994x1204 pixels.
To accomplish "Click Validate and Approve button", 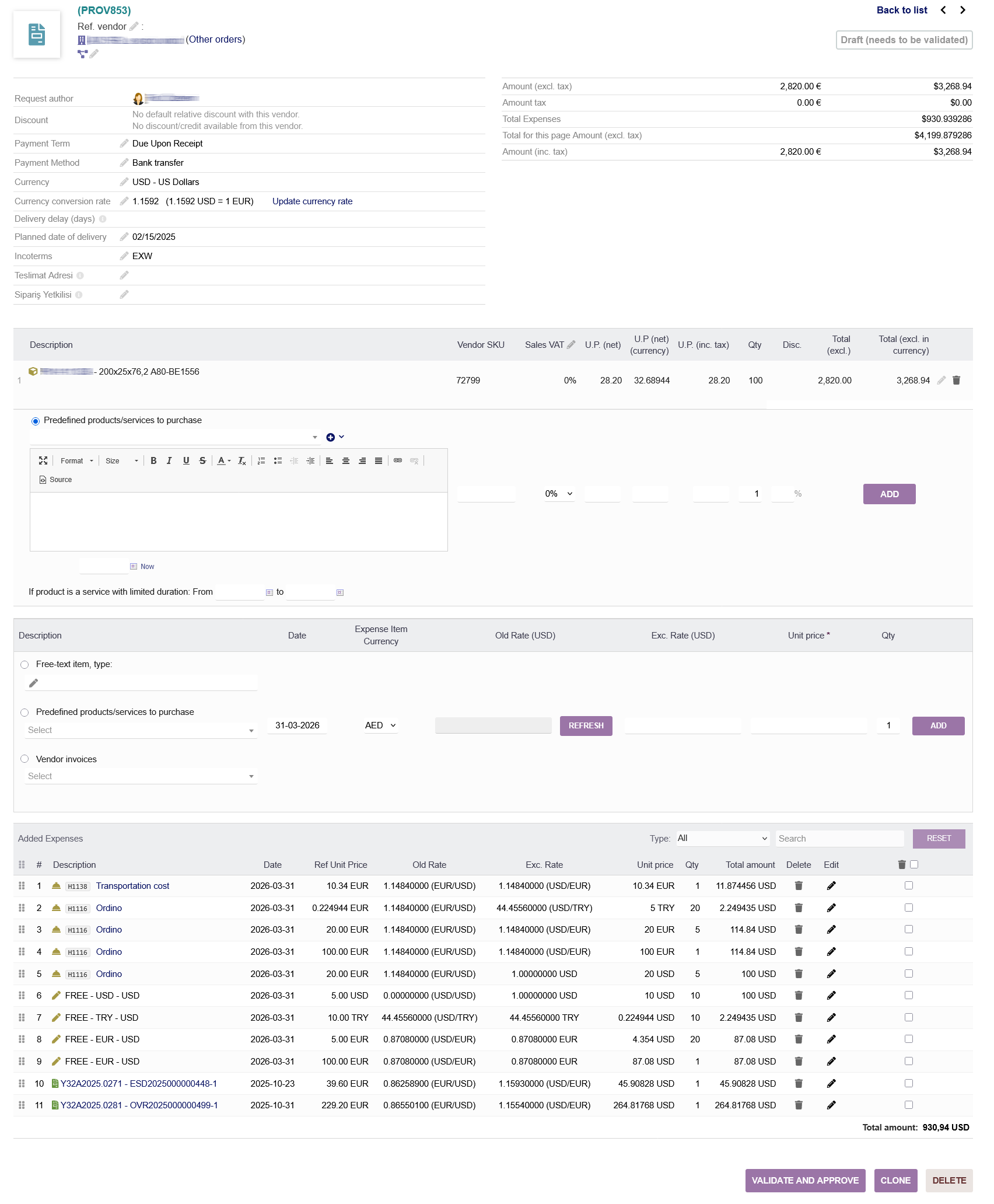I will (x=804, y=1180).
